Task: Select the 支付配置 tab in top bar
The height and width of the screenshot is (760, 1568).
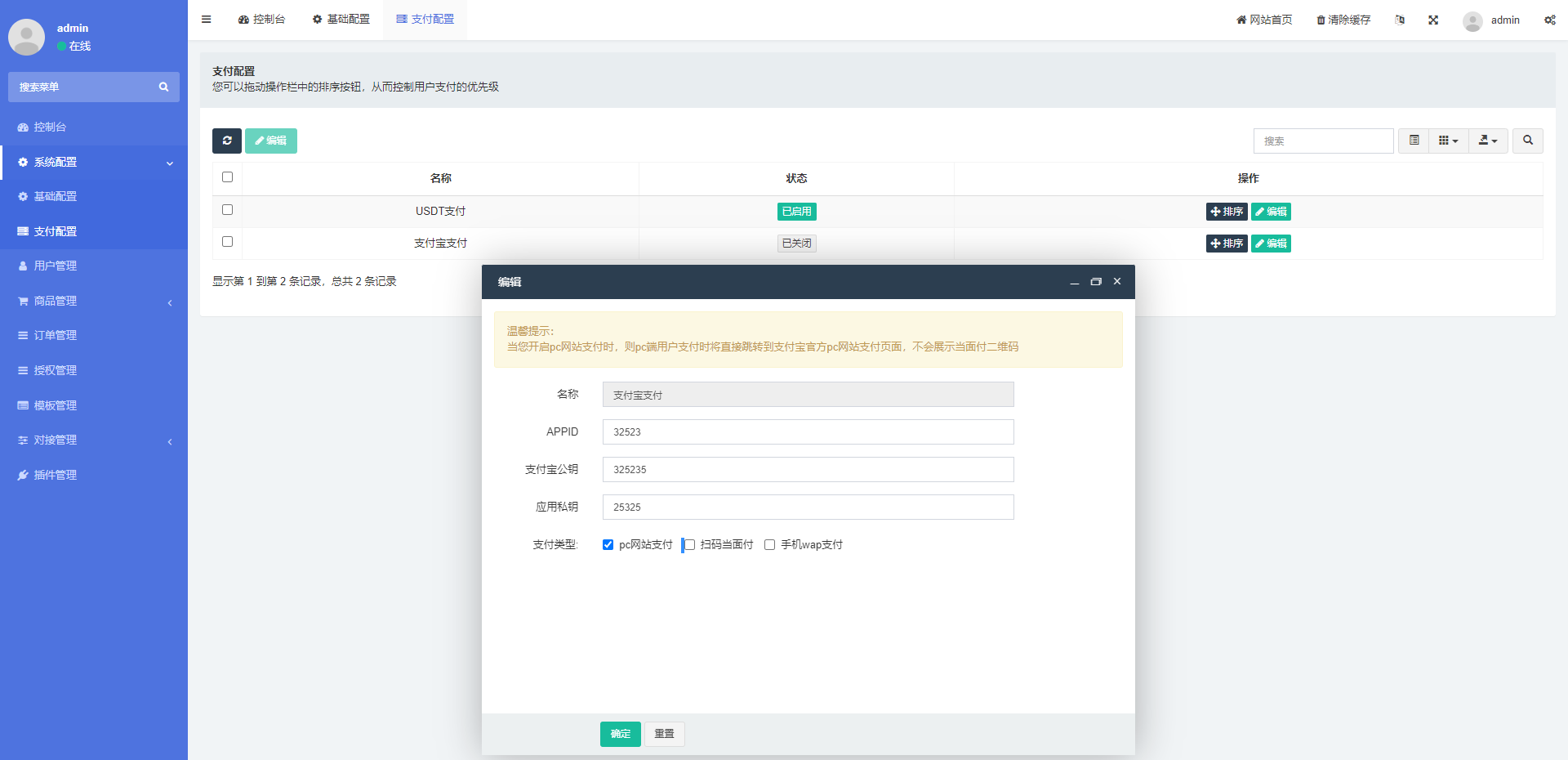Action: coord(425,20)
